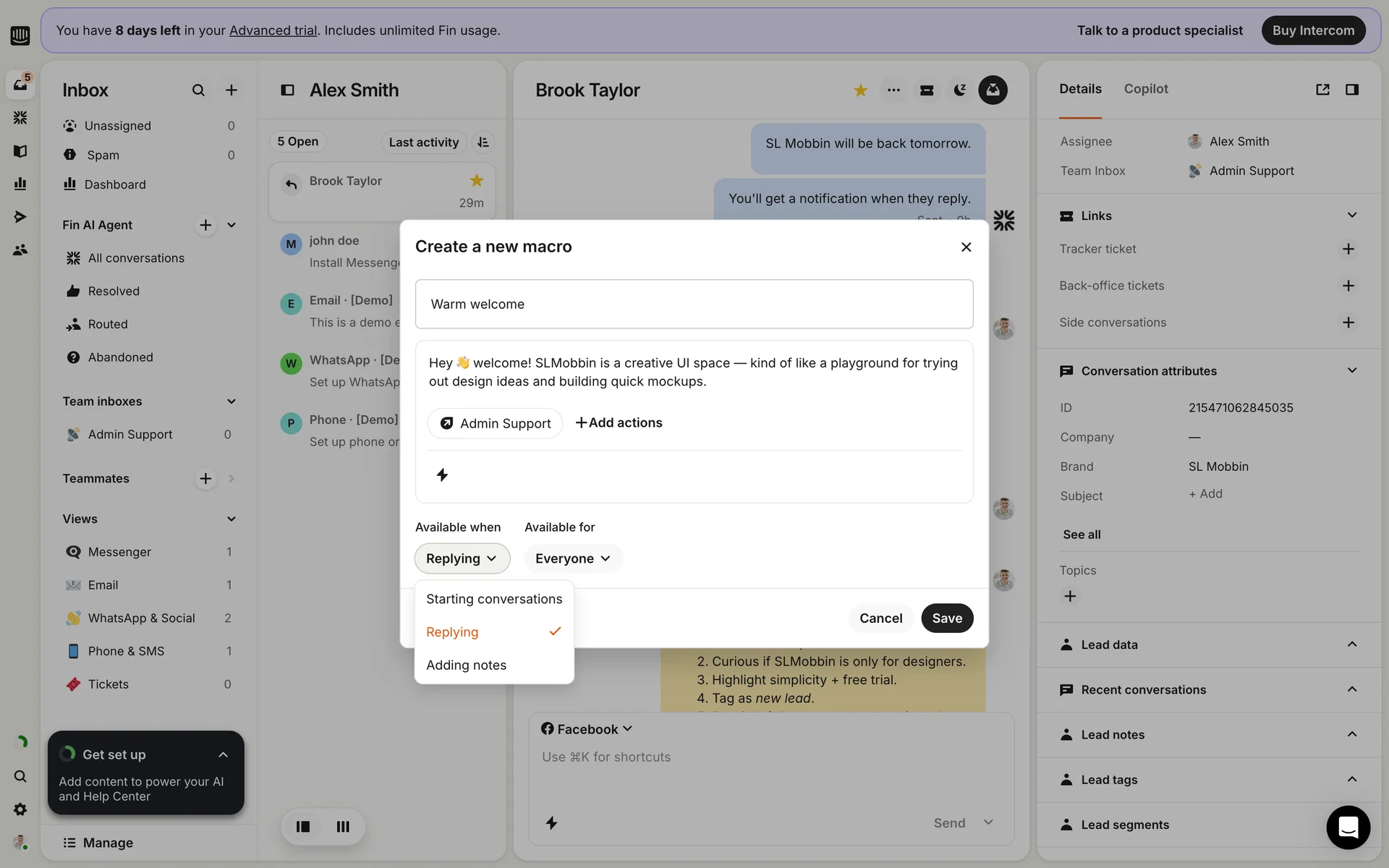Open the Facebook channel dropdown
1389x868 pixels.
click(x=587, y=729)
